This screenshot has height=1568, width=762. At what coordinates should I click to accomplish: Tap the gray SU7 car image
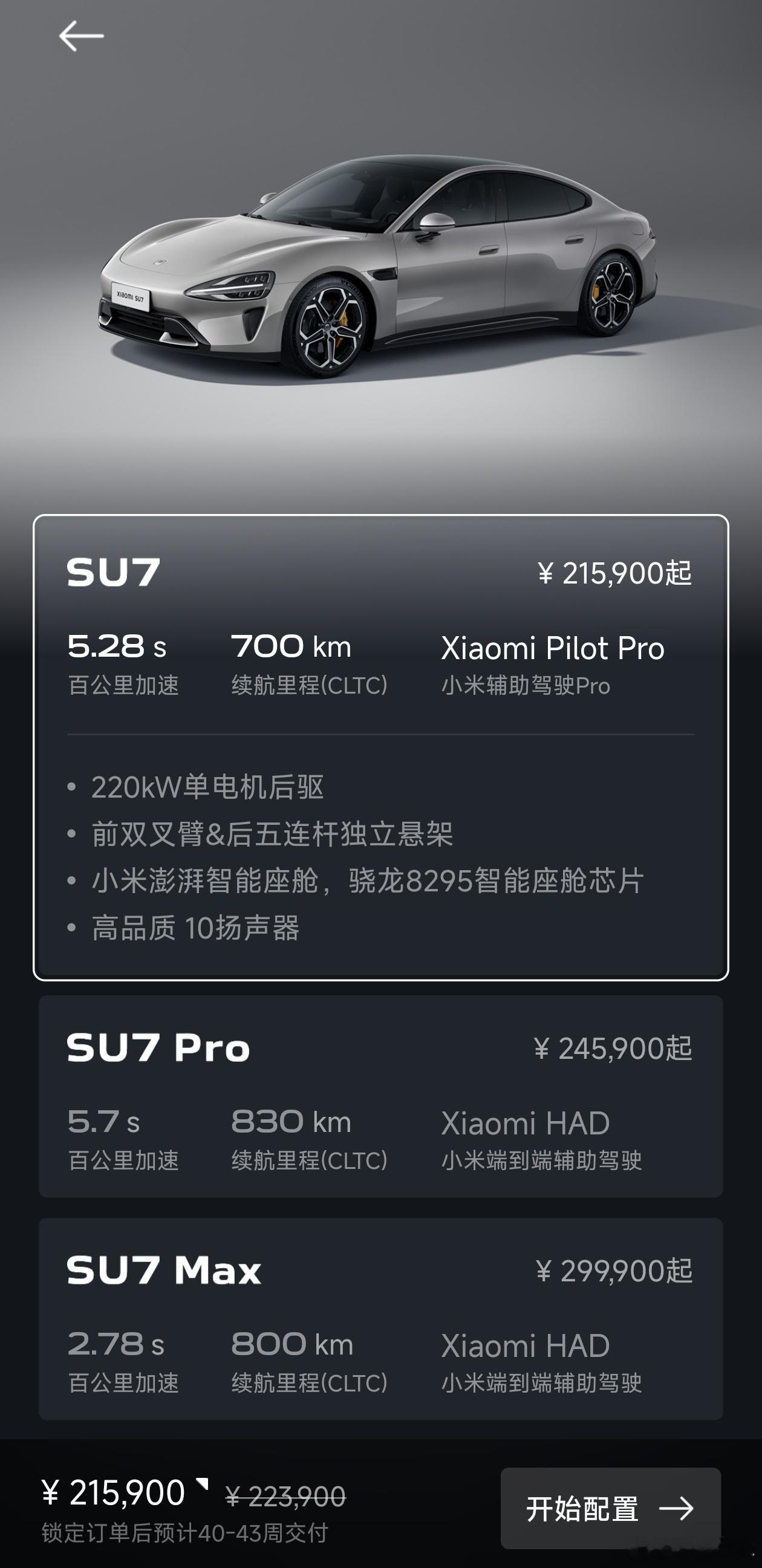tap(377, 268)
